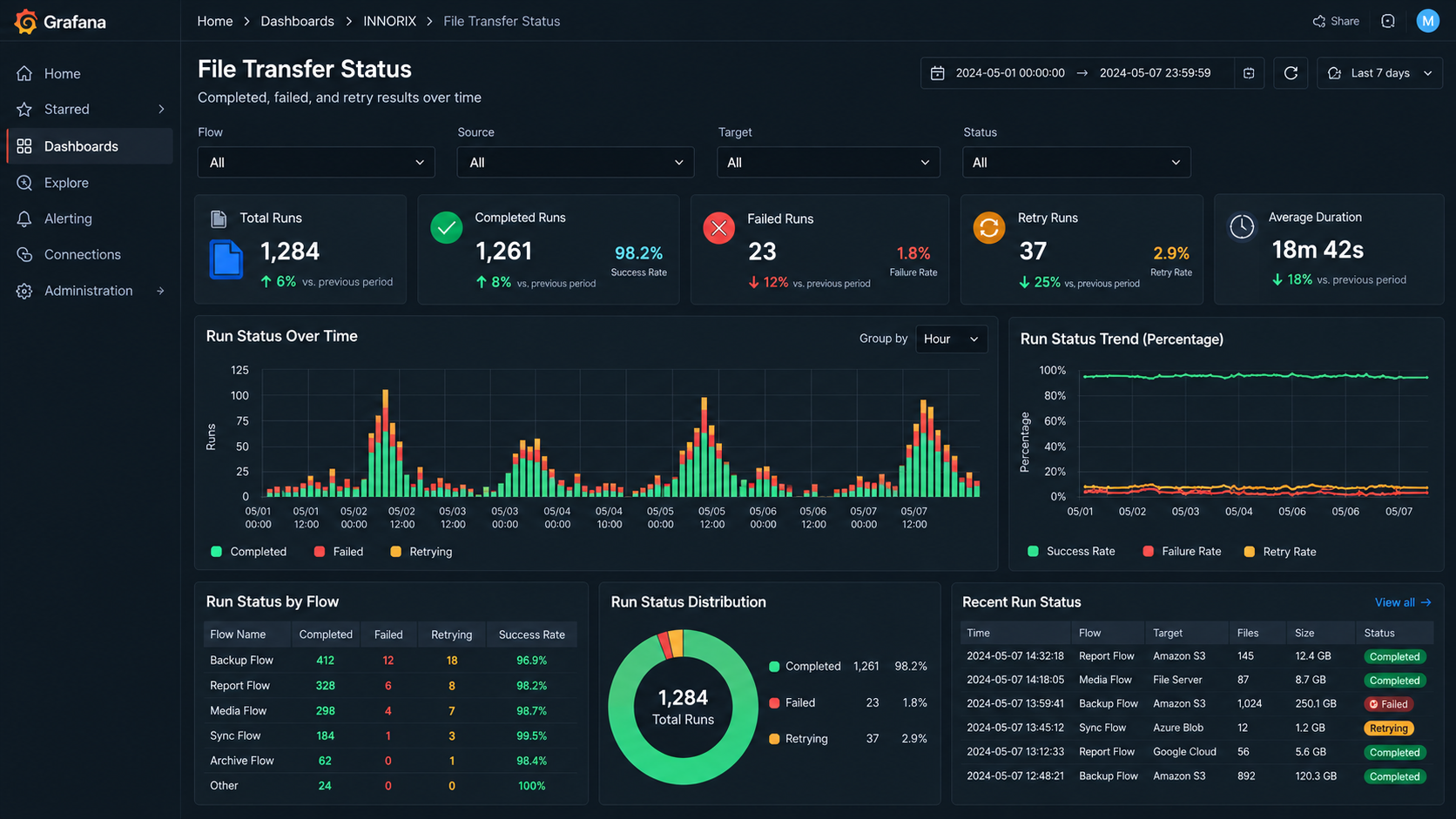
Task: Click calendar icon in time range field
Action: tap(938, 73)
